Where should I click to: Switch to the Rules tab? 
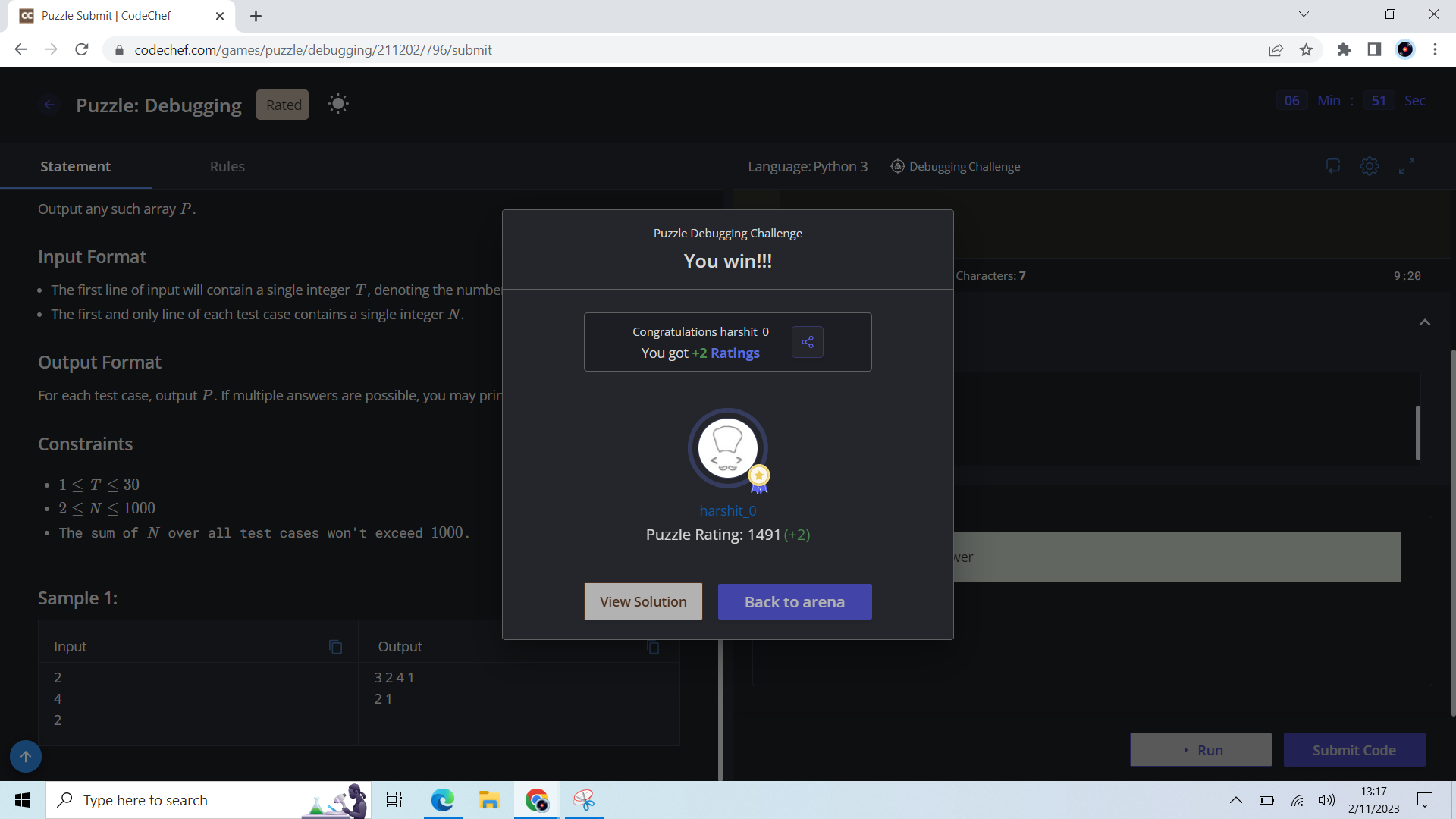click(227, 166)
